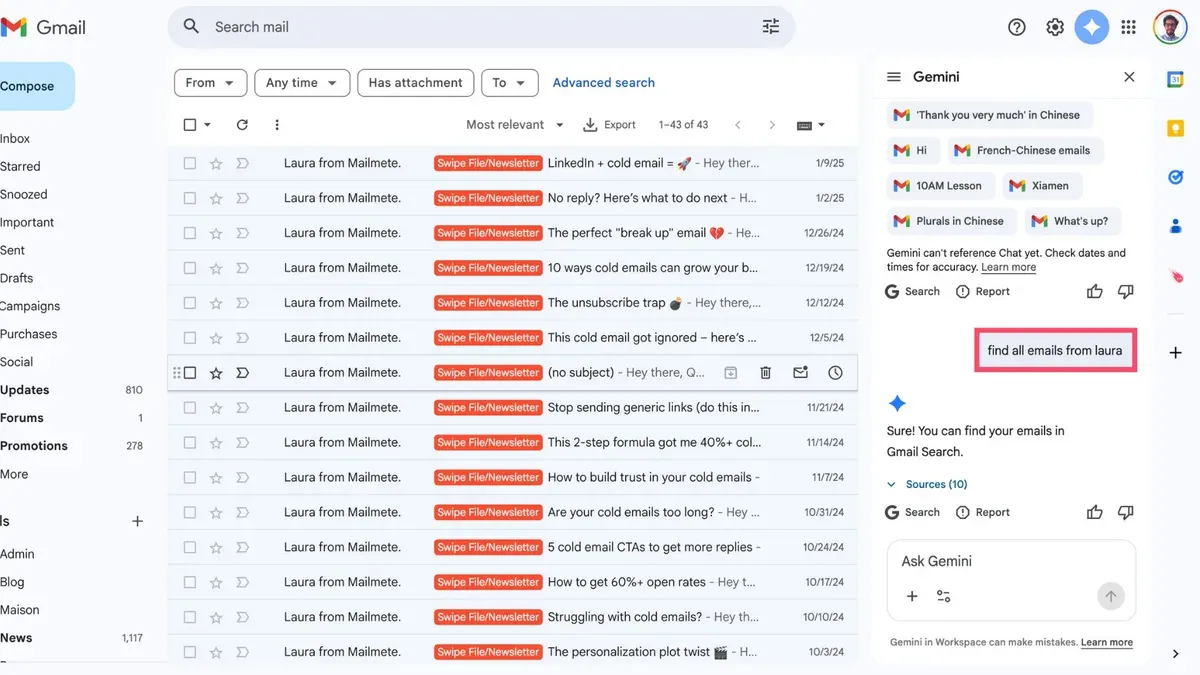Open Contacts in the side panel

pos(1176,226)
